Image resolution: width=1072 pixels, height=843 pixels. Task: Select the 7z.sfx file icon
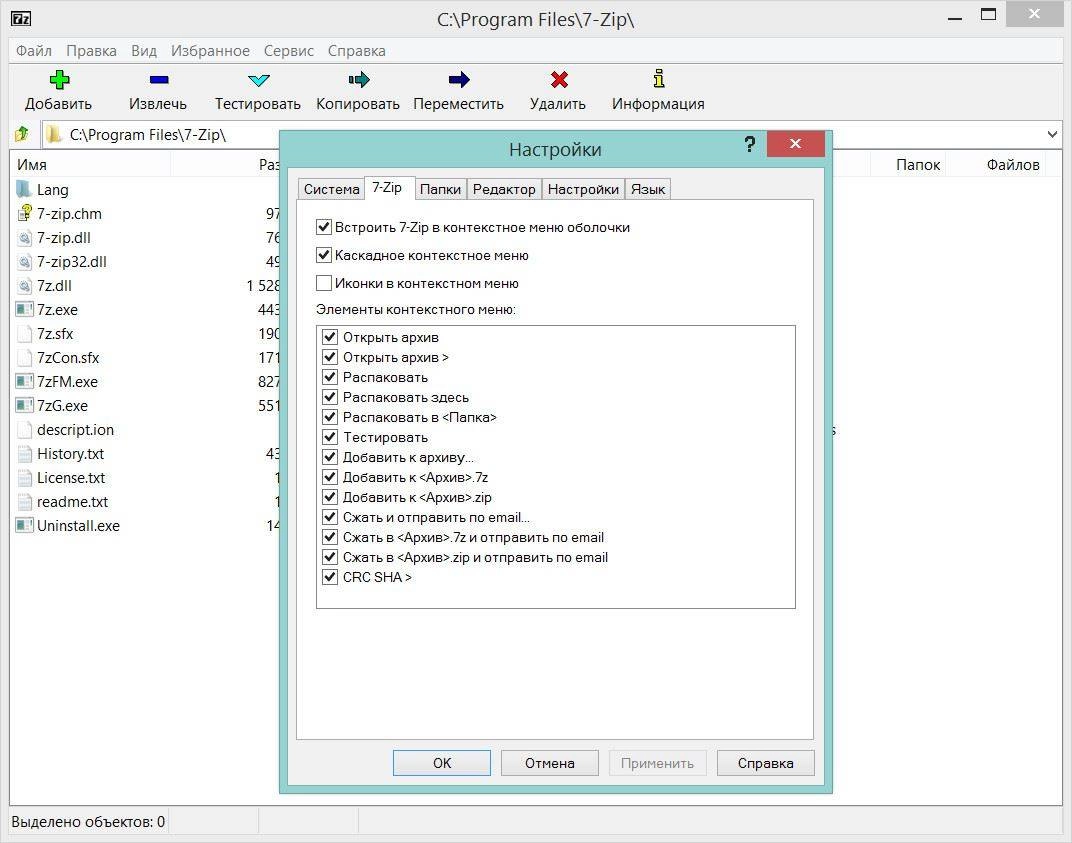[25, 334]
